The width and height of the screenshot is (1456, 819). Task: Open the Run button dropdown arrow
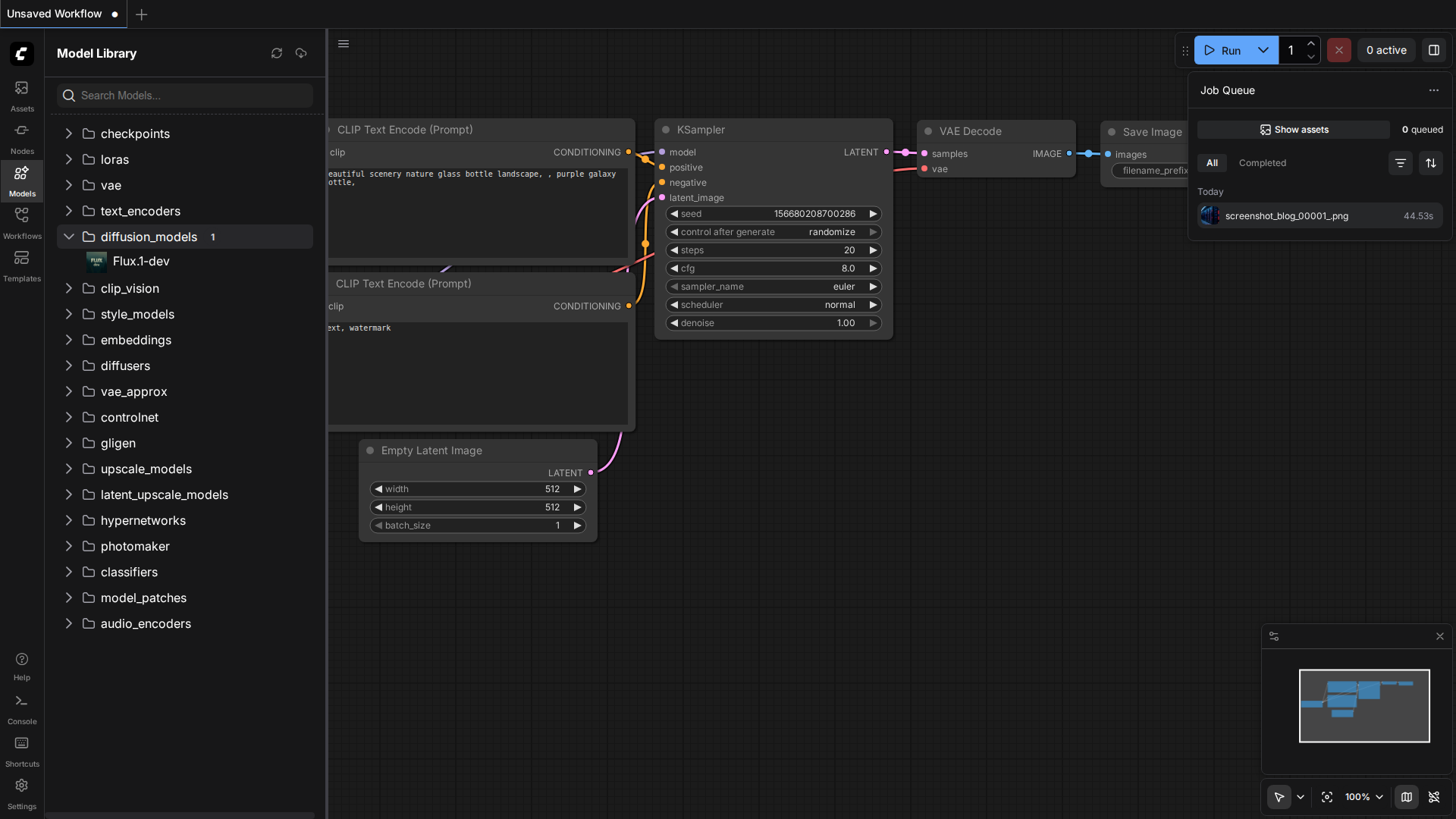click(x=1263, y=50)
